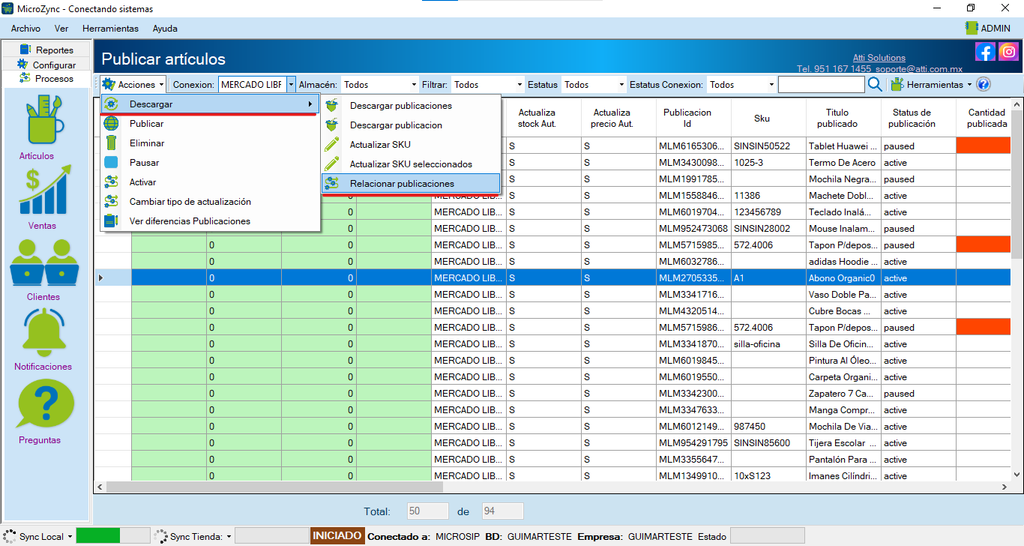Select Eliminar in Acciones menu

pyautogui.click(x=210, y=143)
